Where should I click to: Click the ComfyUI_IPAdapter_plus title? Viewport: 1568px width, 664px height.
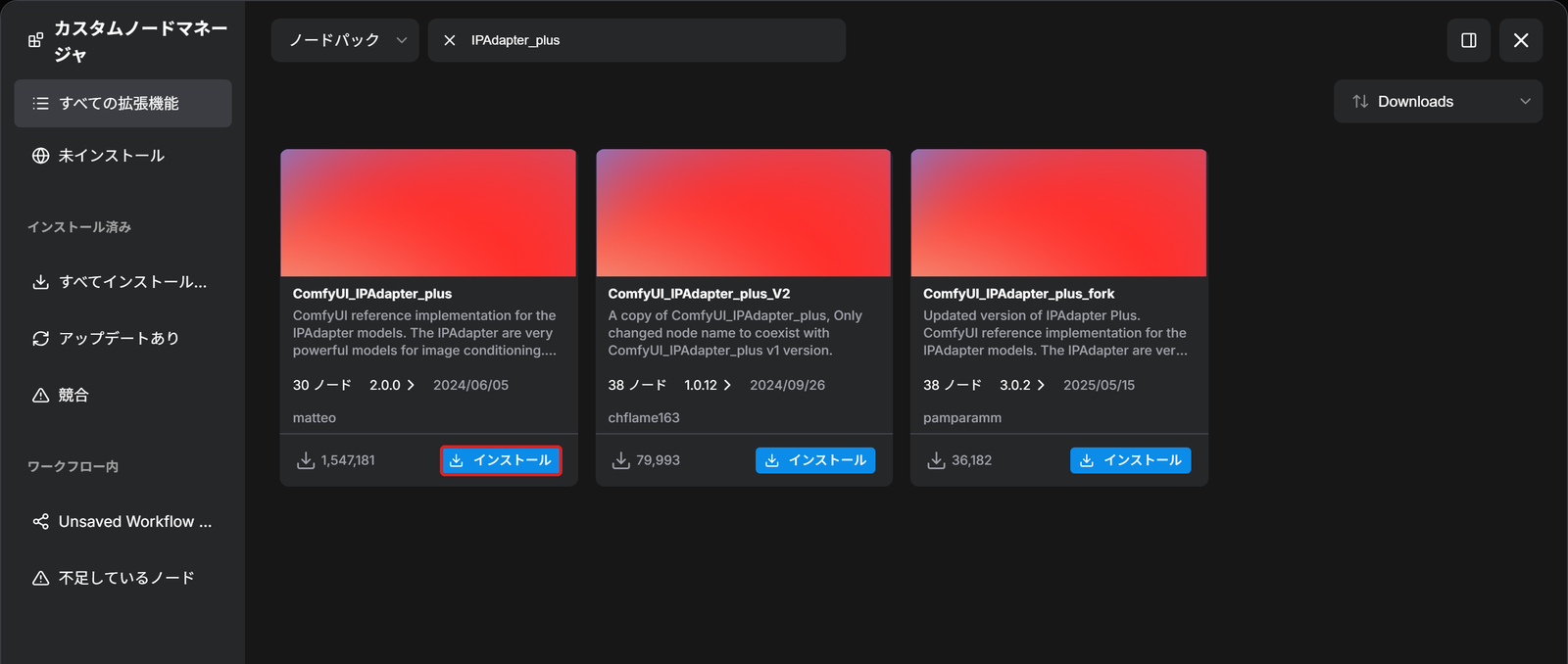pyautogui.click(x=372, y=294)
